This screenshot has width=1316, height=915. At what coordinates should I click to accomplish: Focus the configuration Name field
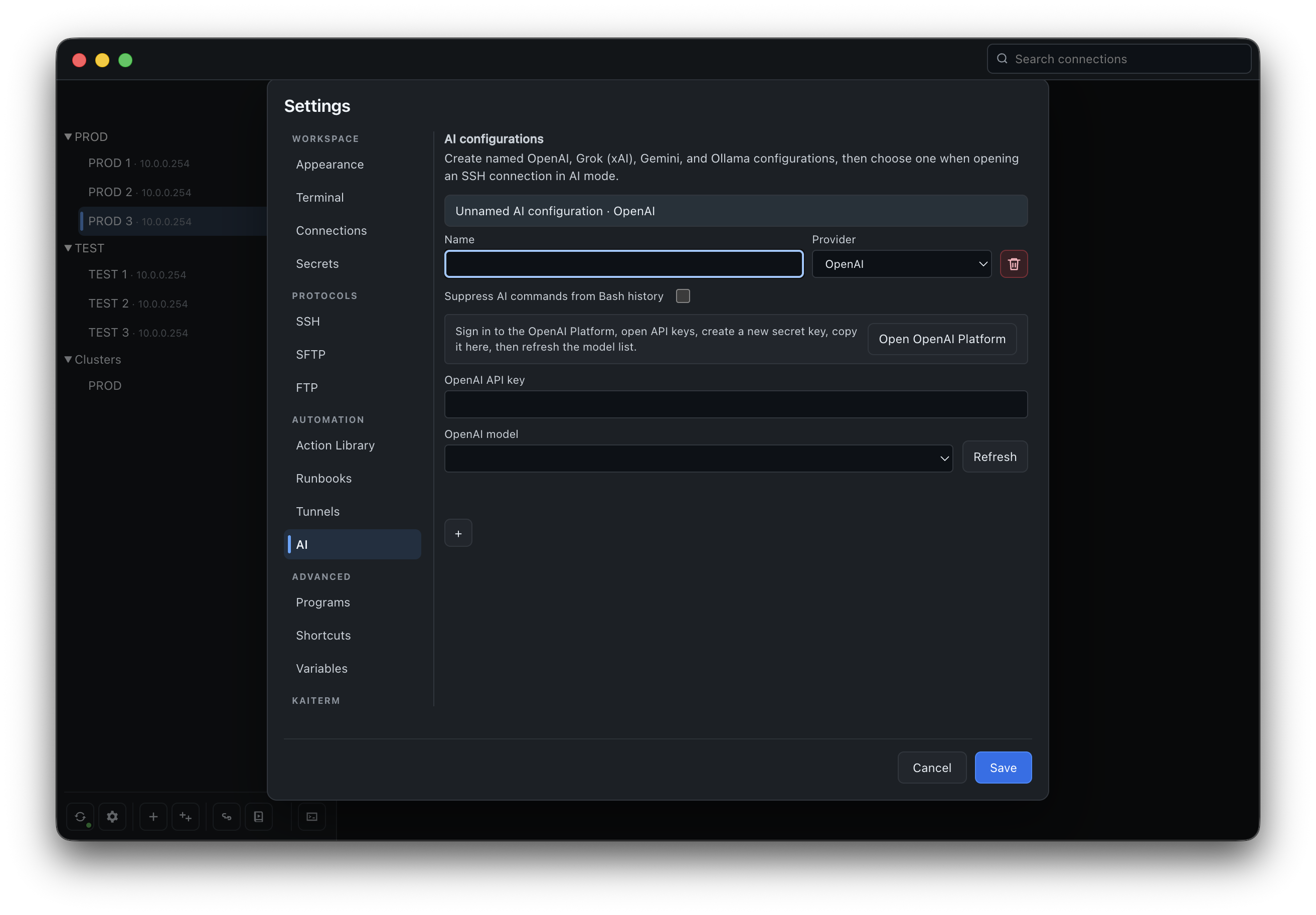[x=623, y=264]
